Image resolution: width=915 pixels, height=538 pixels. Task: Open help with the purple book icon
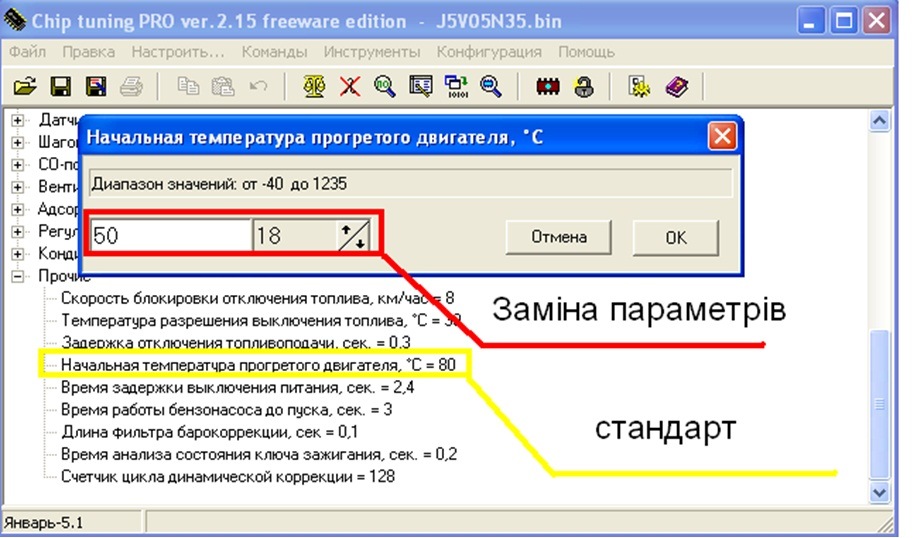(x=676, y=86)
